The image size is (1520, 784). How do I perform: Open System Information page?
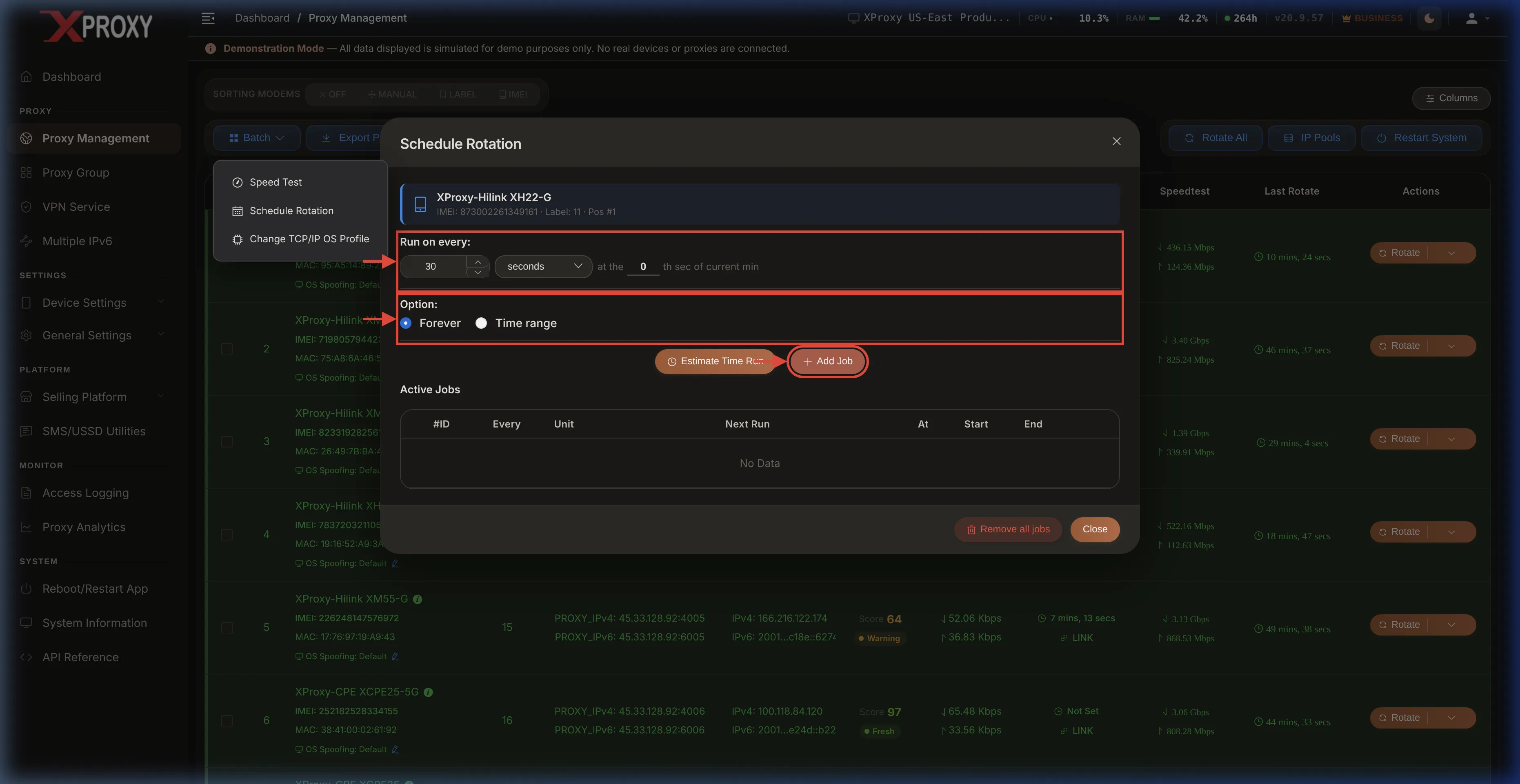click(x=94, y=623)
